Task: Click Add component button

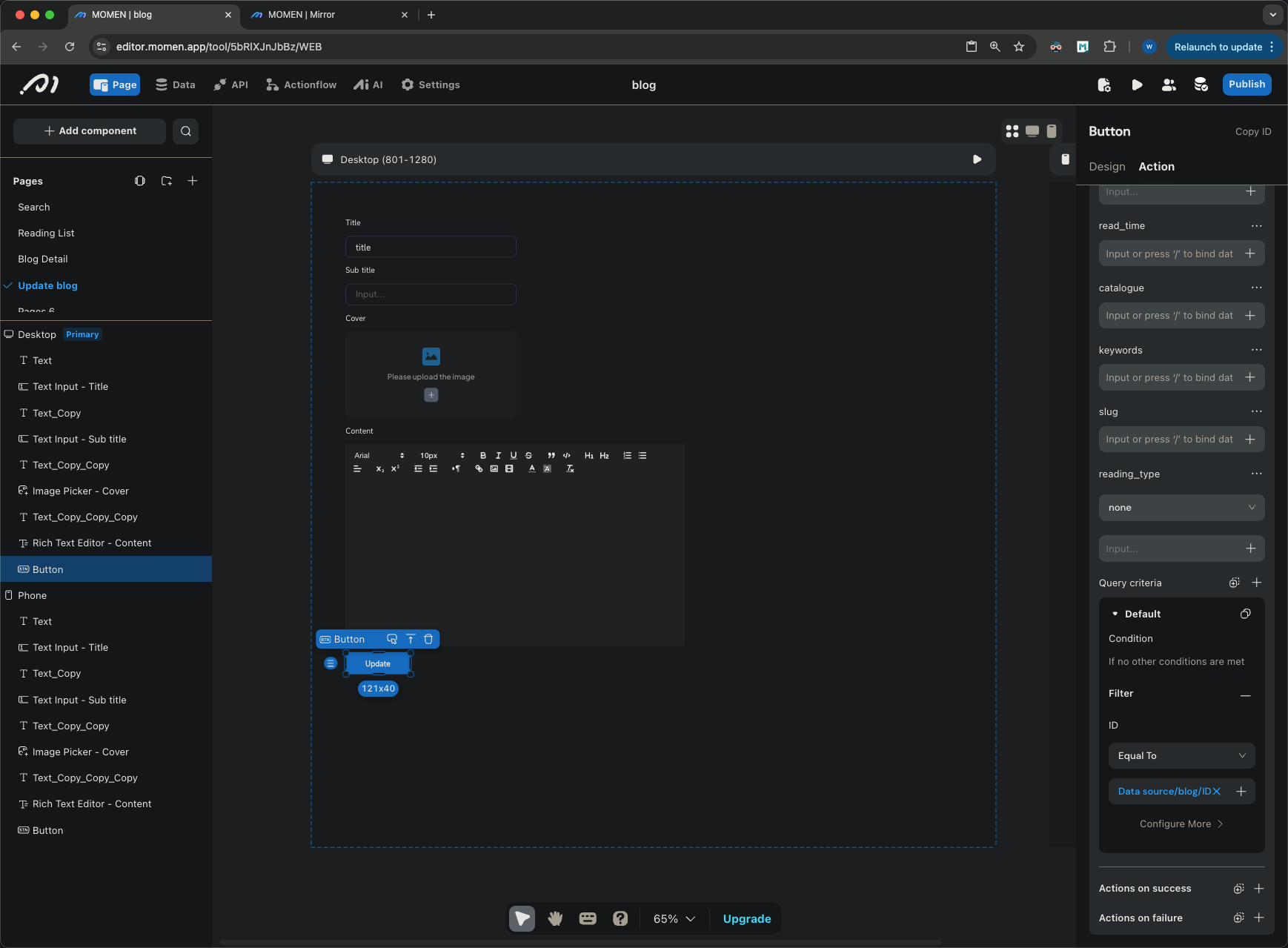Action: point(90,131)
